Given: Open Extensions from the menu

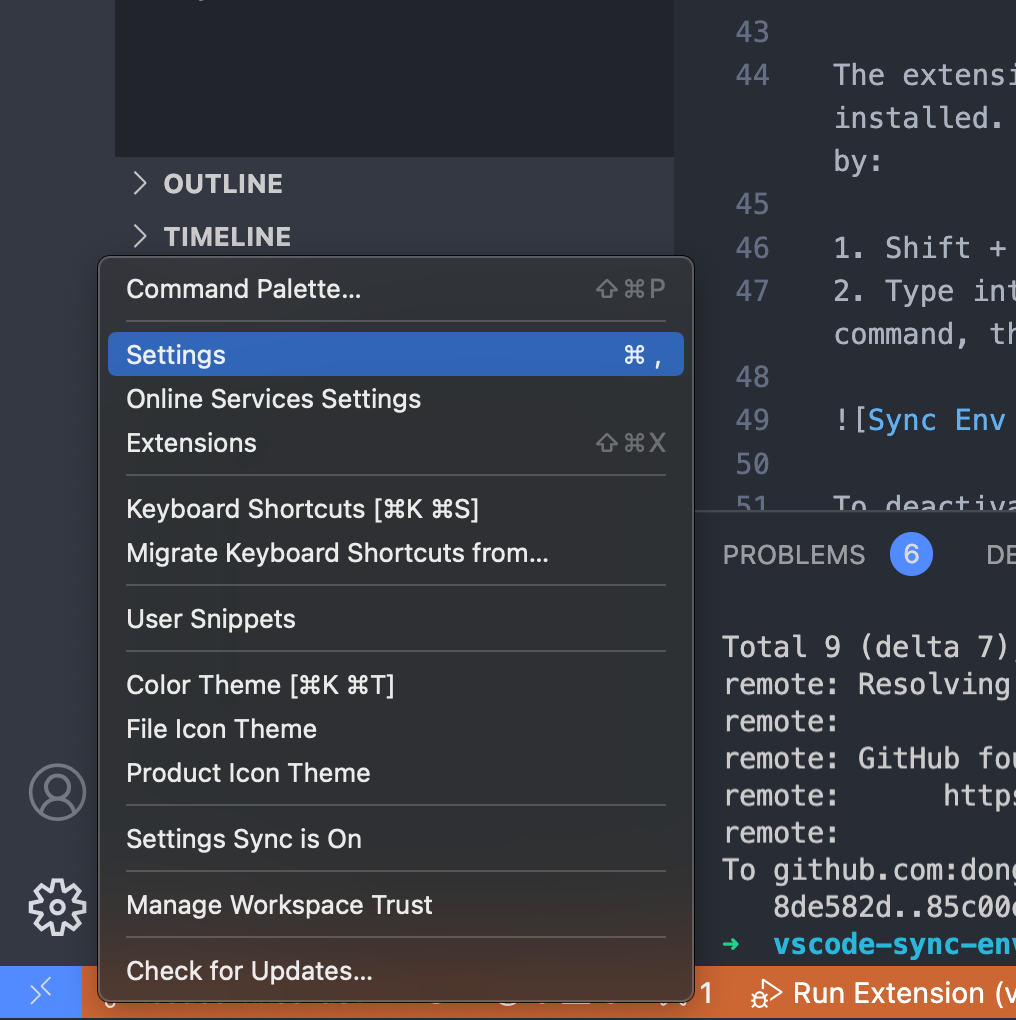Looking at the screenshot, I should 395,443.
